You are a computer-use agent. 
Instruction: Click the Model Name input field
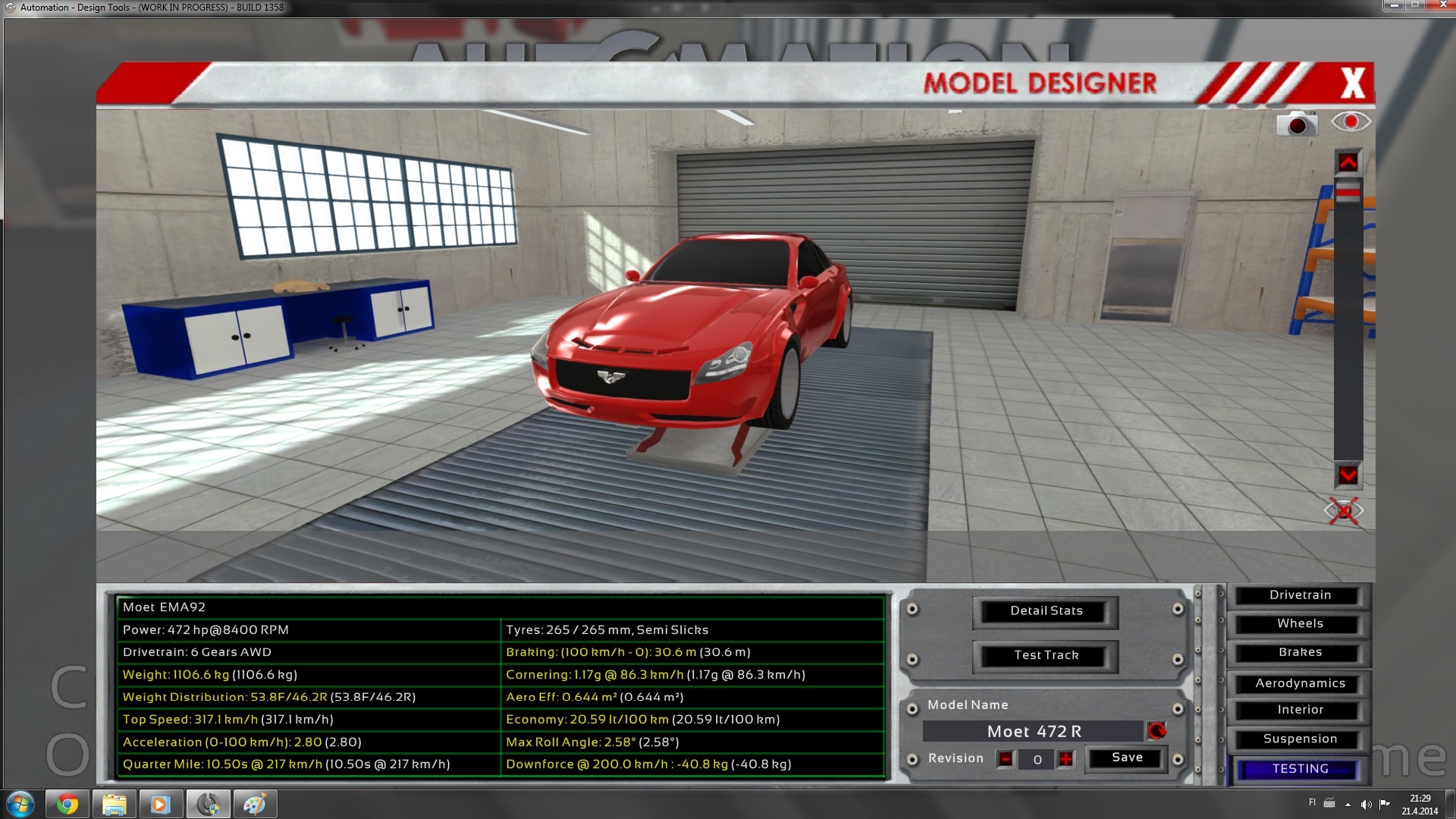1033,731
